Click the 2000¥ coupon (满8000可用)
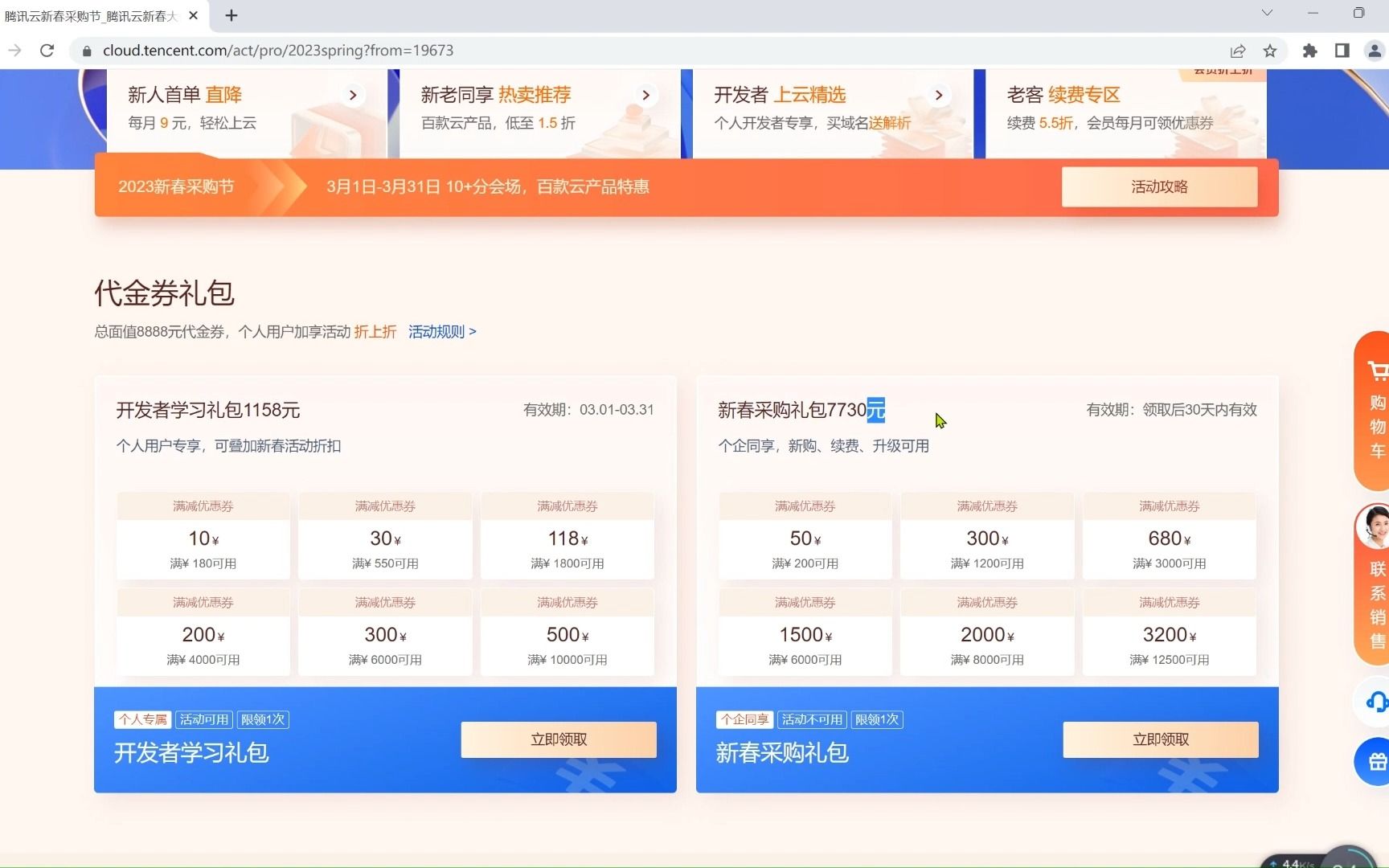Viewport: 1389px width, 868px height. [x=987, y=633]
